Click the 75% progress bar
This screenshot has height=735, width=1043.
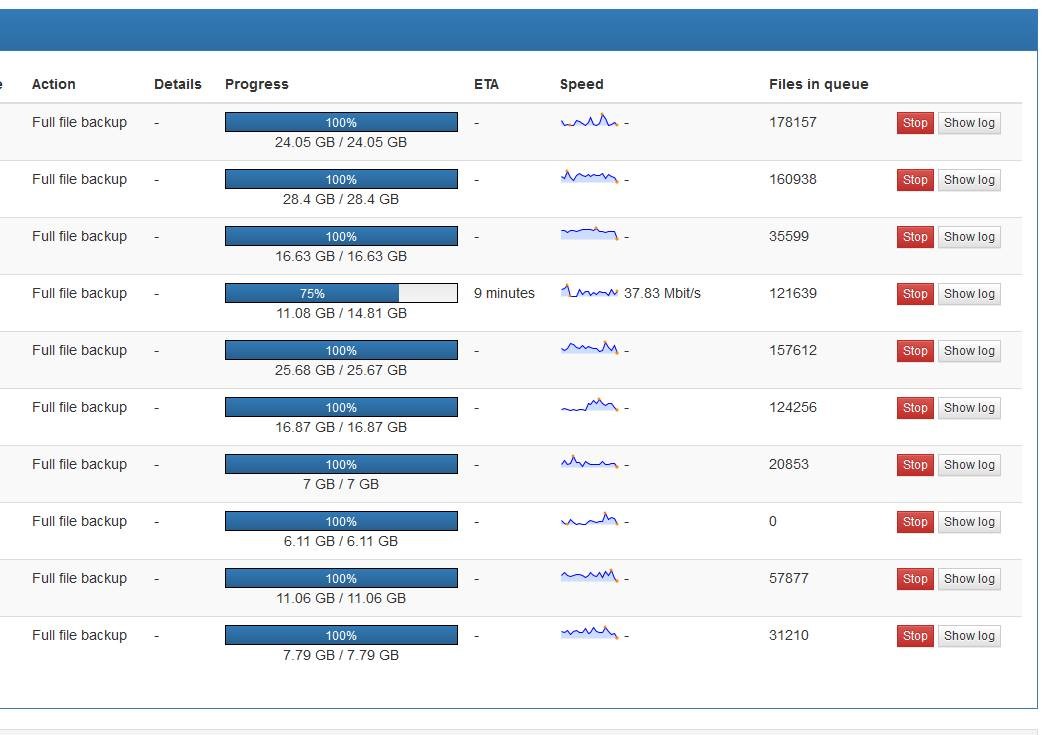click(341, 293)
